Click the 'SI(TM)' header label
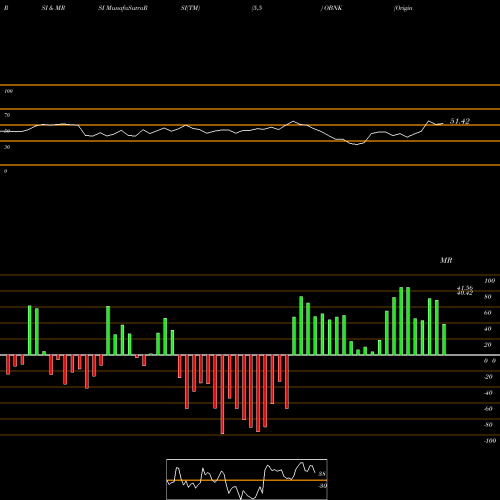This screenshot has height=500, width=500. coord(190,8)
